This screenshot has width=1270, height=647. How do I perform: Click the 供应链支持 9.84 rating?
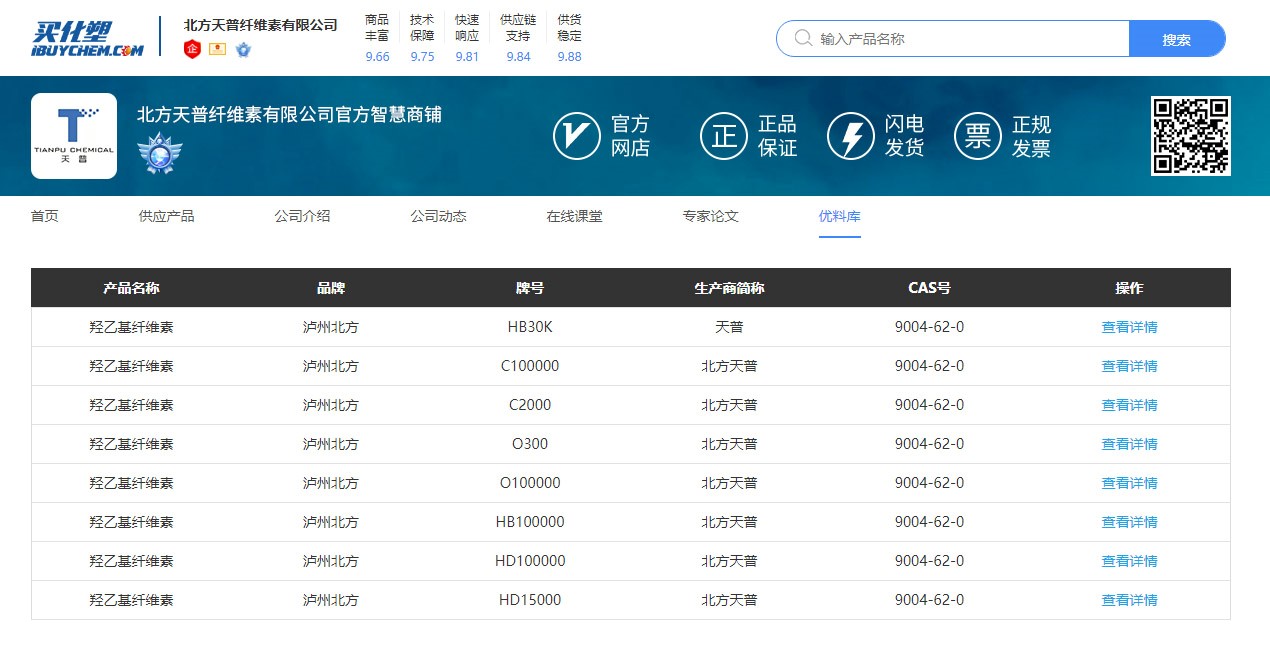[518, 38]
